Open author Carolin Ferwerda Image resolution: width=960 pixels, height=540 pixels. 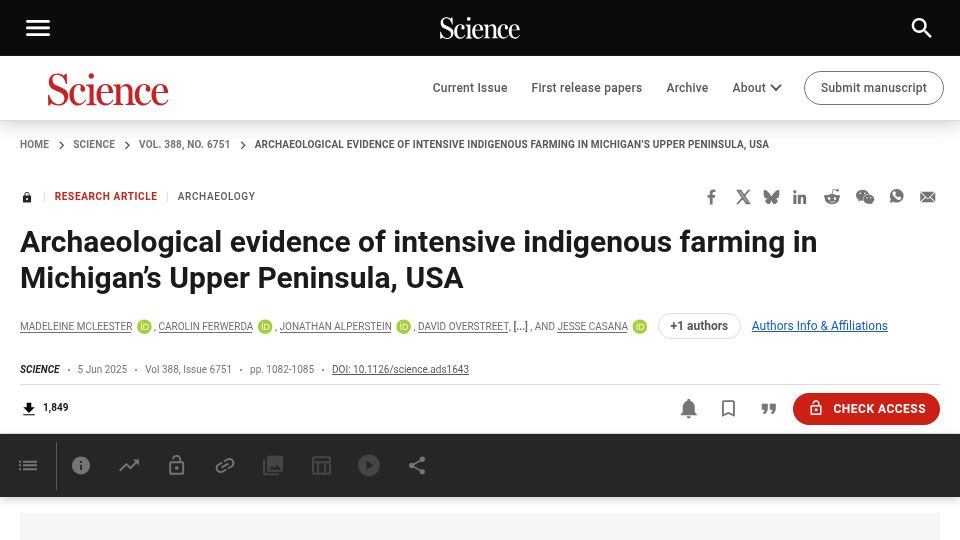[x=206, y=326]
